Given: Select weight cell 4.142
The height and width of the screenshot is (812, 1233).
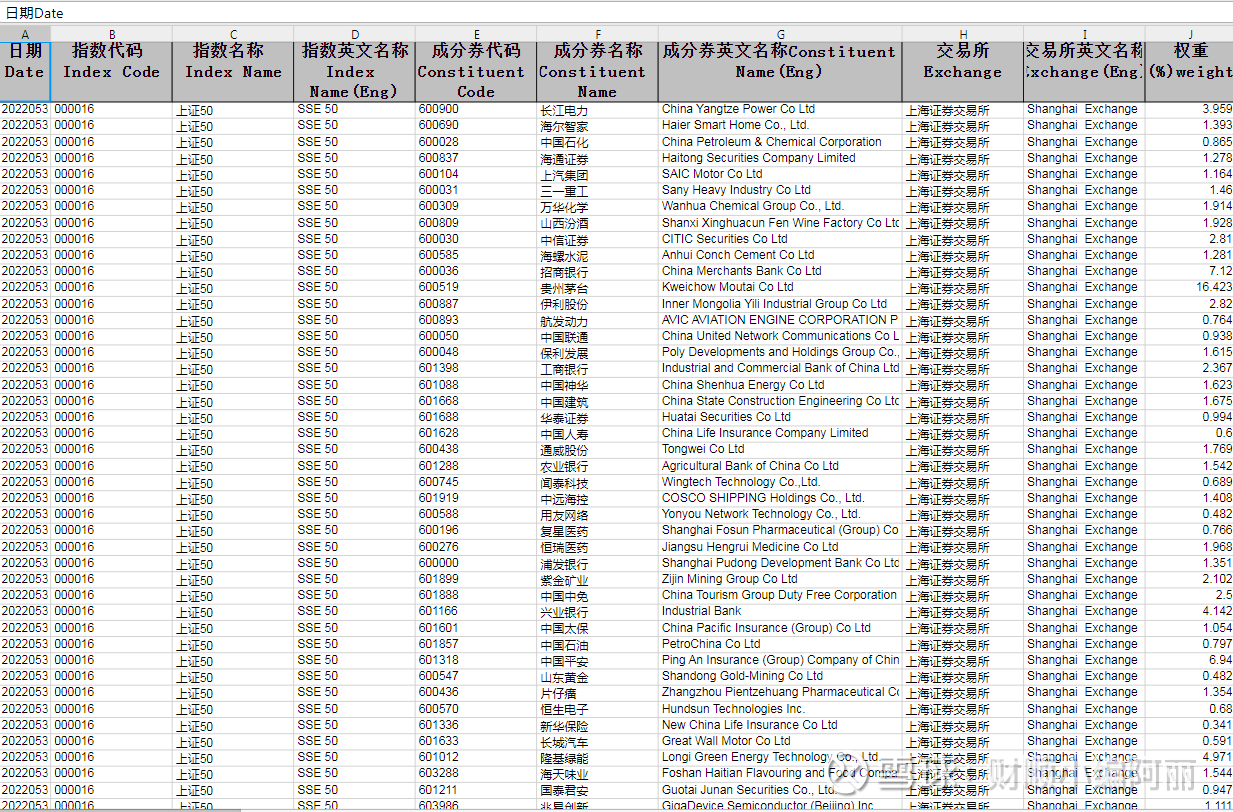Looking at the screenshot, I should click(1189, 611).
